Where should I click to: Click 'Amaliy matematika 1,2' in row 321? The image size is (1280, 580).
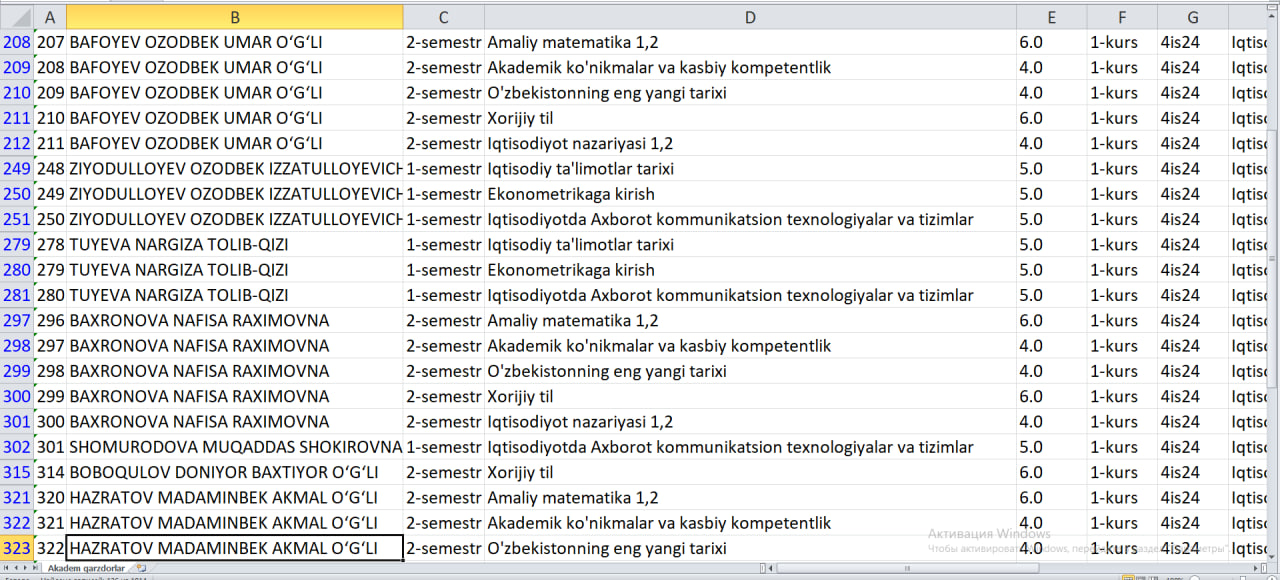pyautogui.click(x=750, y=498)
